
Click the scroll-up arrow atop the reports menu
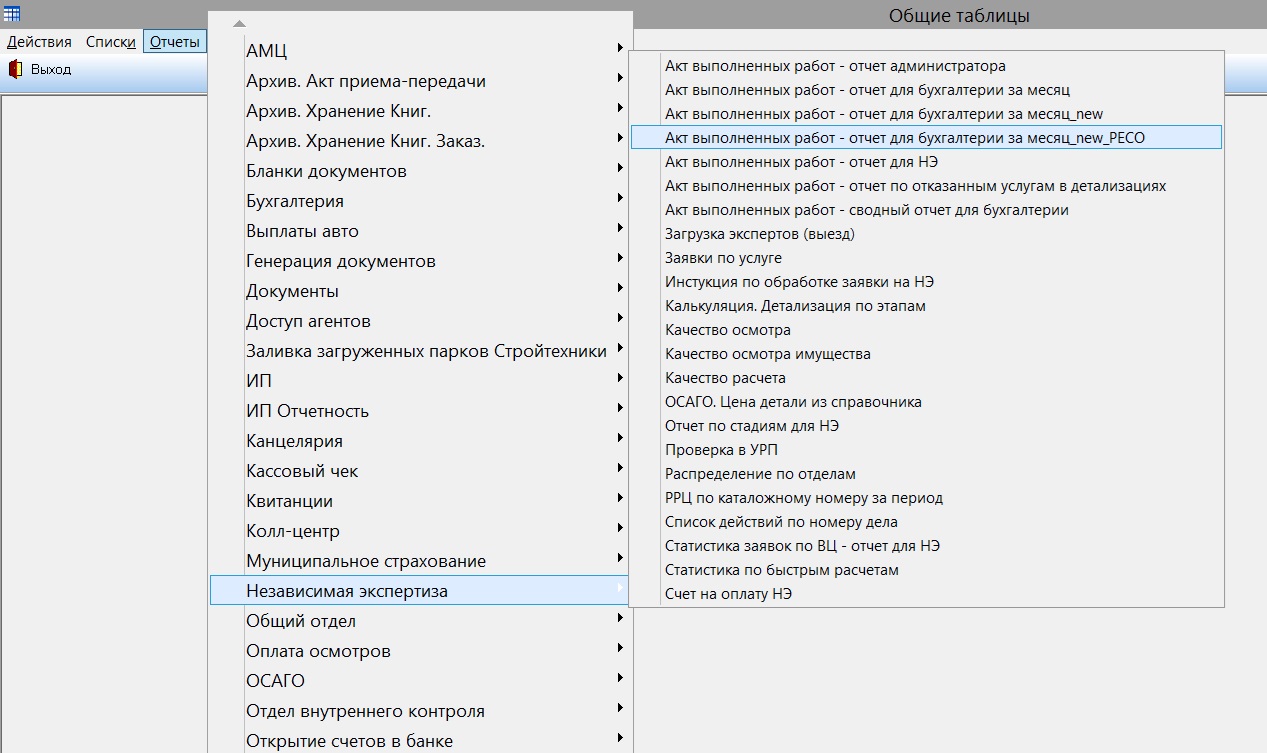(x=238, y=23)
